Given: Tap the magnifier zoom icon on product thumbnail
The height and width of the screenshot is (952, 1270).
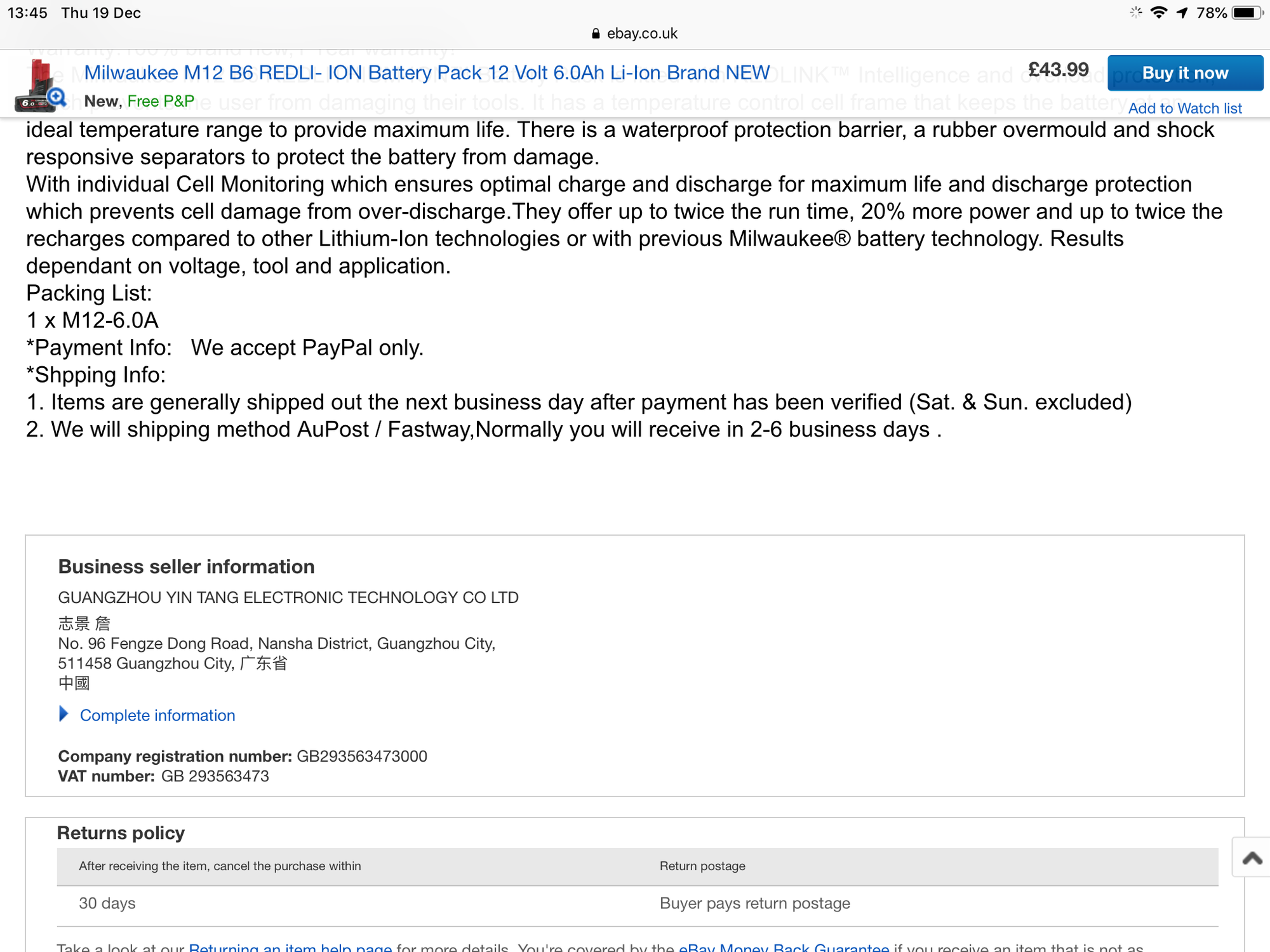Looking at the screenshot, I should coord(57,97).
